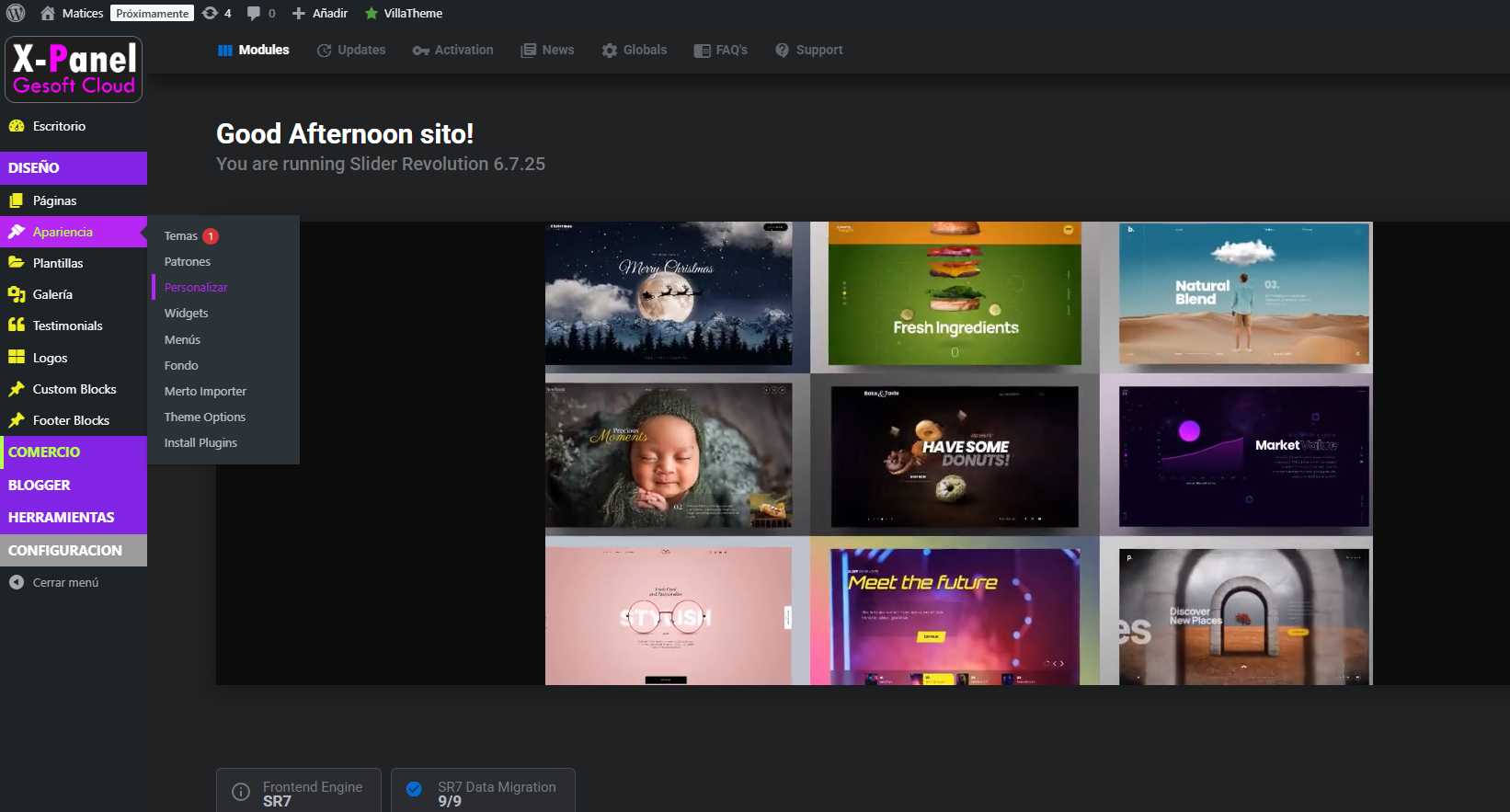Image resolution: width=1510 pixels, height=812 pixels.
Task: Click the Frontend Engine SR7 button
Action: [x=299, y=791]
